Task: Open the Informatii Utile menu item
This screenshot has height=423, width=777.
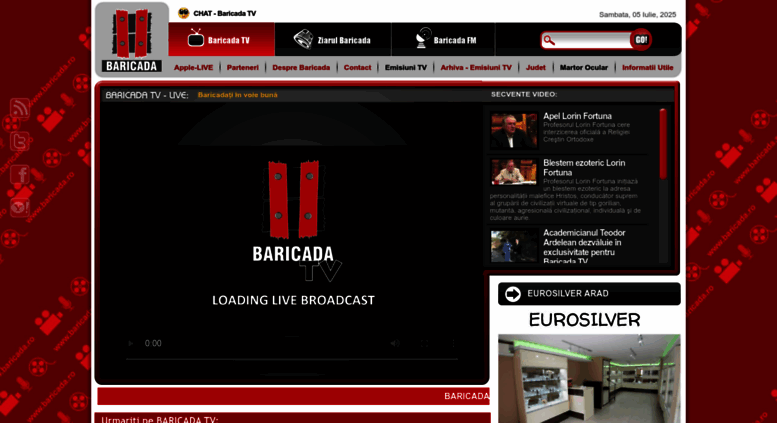Action: click(x=647, y=67)
